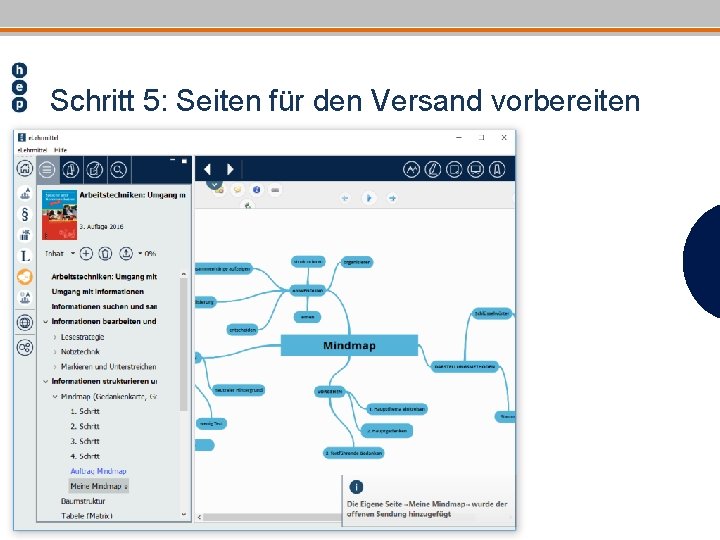
Task: Open 'Tabelle (Matrix)' tree entry
Action: [87, 516]
